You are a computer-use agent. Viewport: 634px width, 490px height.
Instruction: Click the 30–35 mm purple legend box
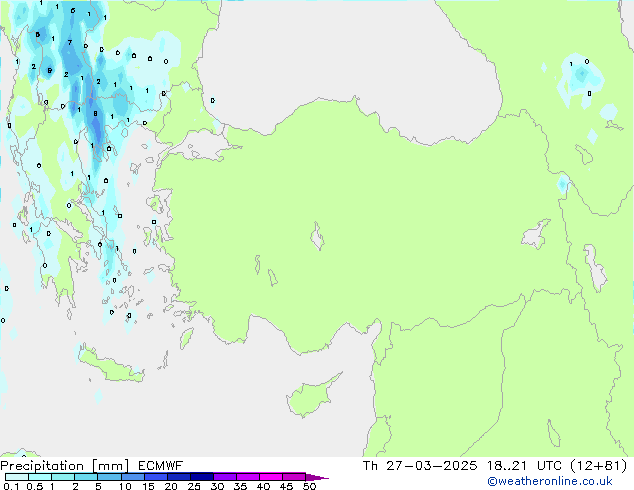225,477
